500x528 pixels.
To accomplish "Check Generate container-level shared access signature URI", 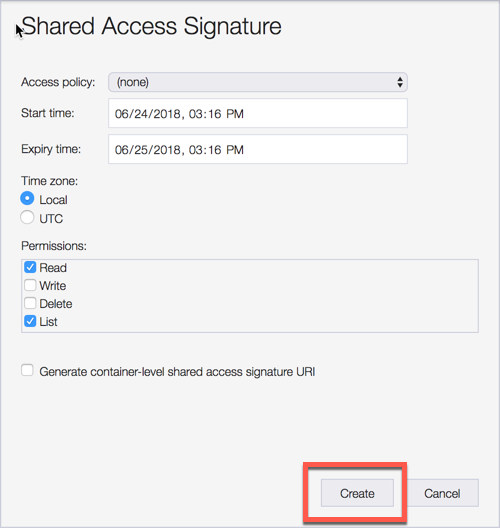I will pyautogui.click(x=27, y=370).
